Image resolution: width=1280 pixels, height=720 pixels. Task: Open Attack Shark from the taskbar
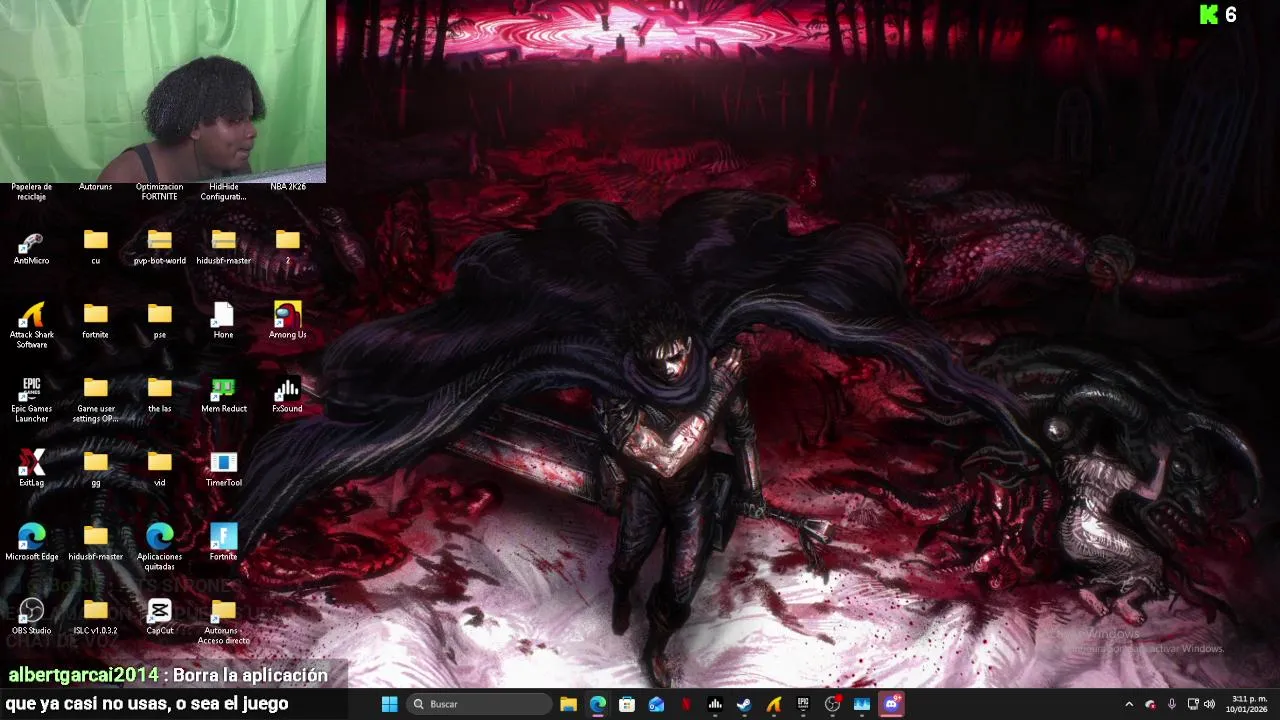click(774, 704)
